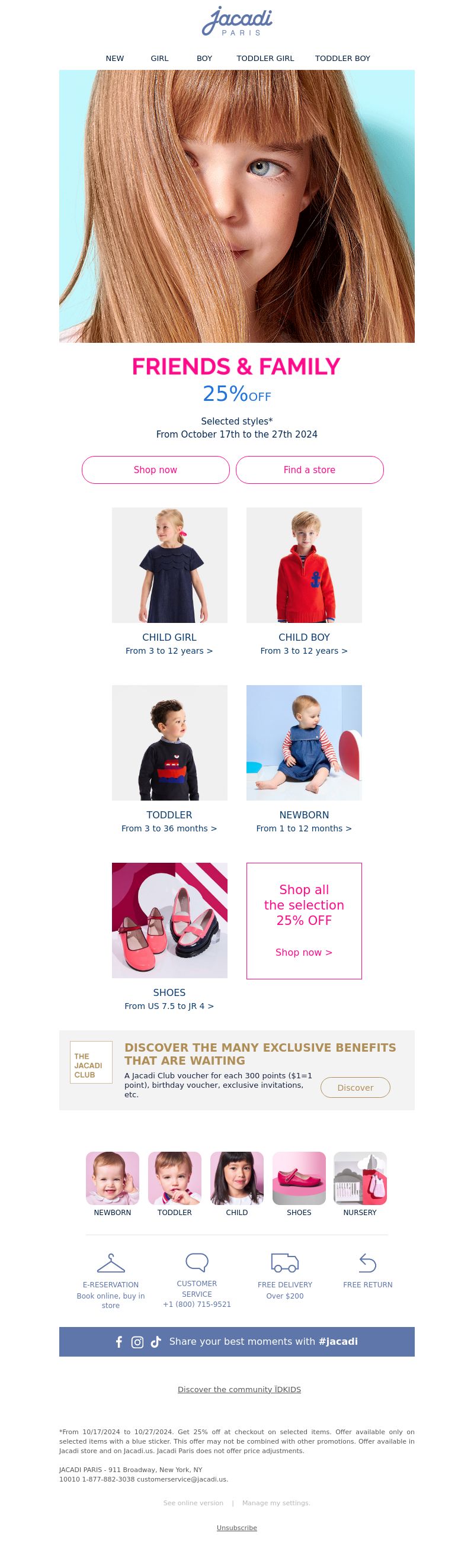This screenshot has height=1568, width=474.
Task: Open the Facebook icon in the footer
Action: point(120,1342)
